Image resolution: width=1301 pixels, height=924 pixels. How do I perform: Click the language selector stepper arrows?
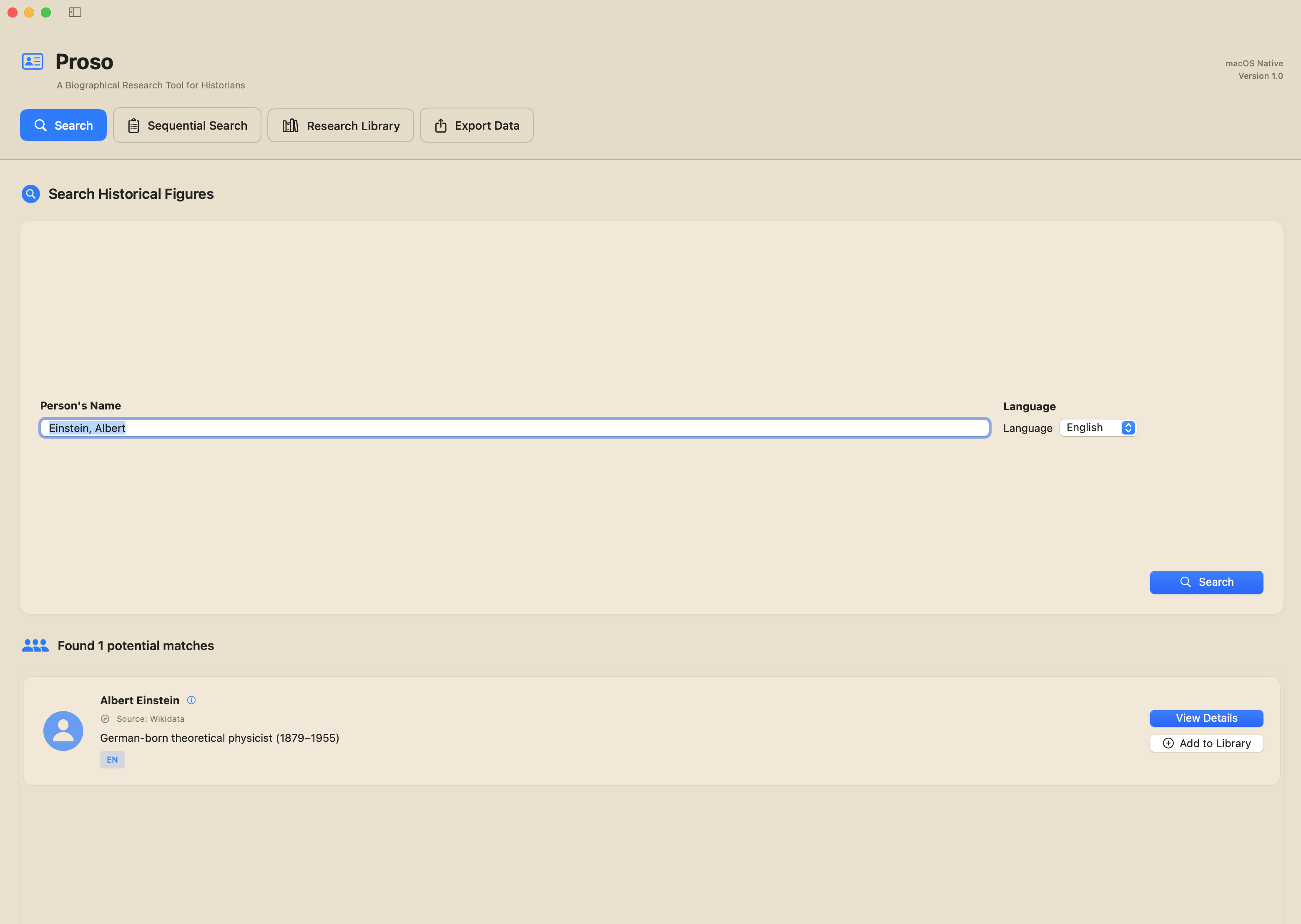pyautogui.click(x=1128, y=427)
